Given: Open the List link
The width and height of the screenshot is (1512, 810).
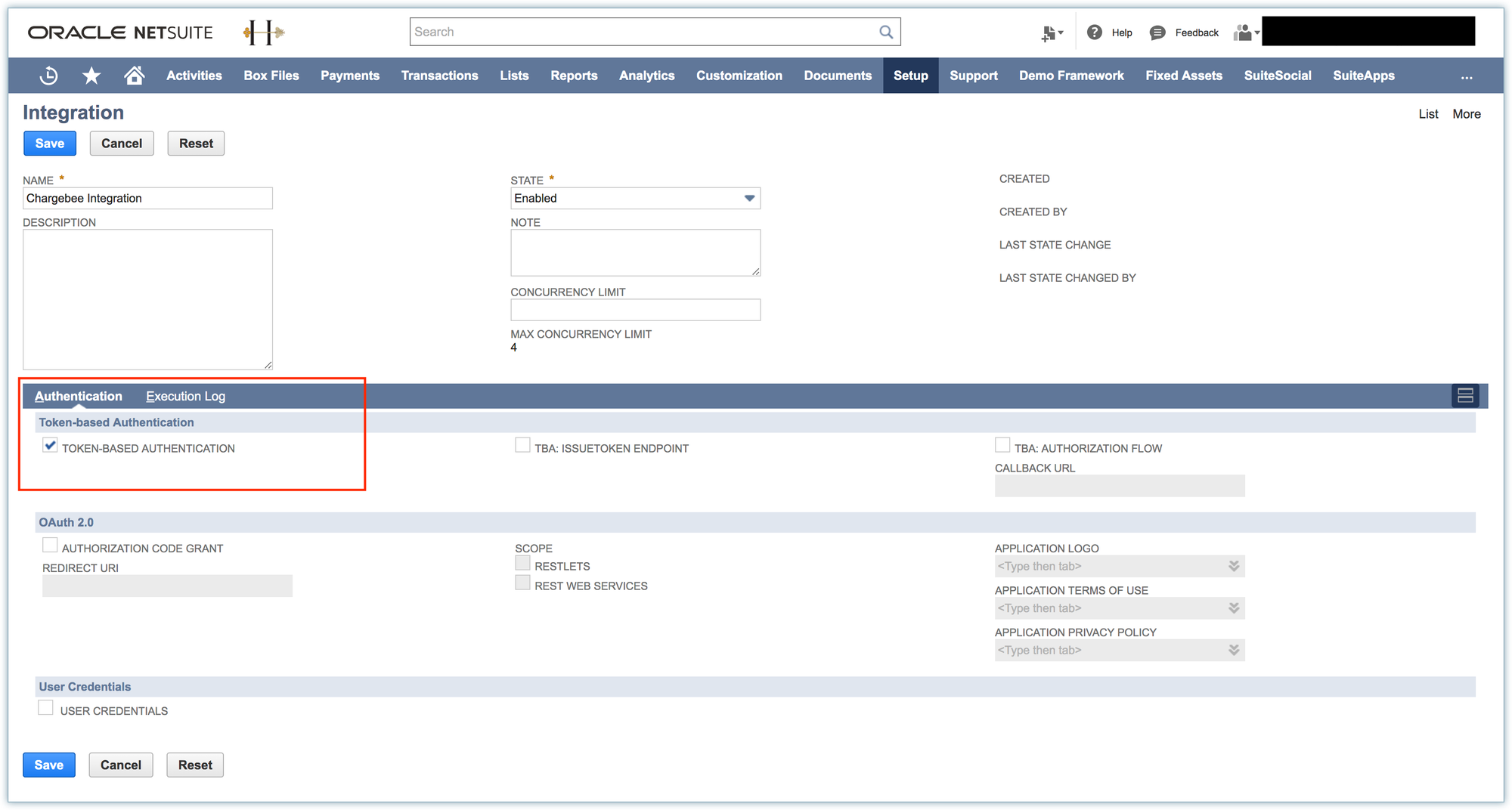Looking at the screenshot, I should pos(1428,114).
